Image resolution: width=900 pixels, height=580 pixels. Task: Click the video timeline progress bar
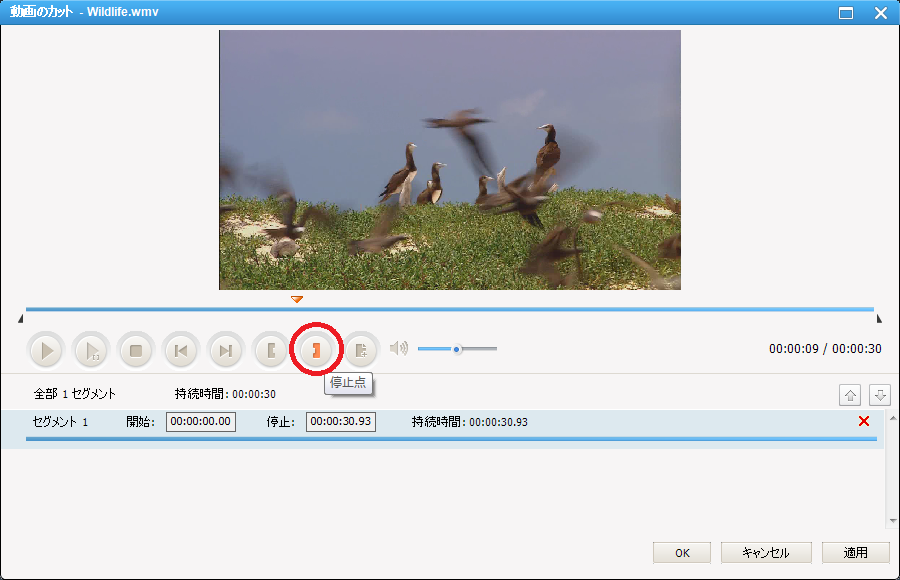449,309
